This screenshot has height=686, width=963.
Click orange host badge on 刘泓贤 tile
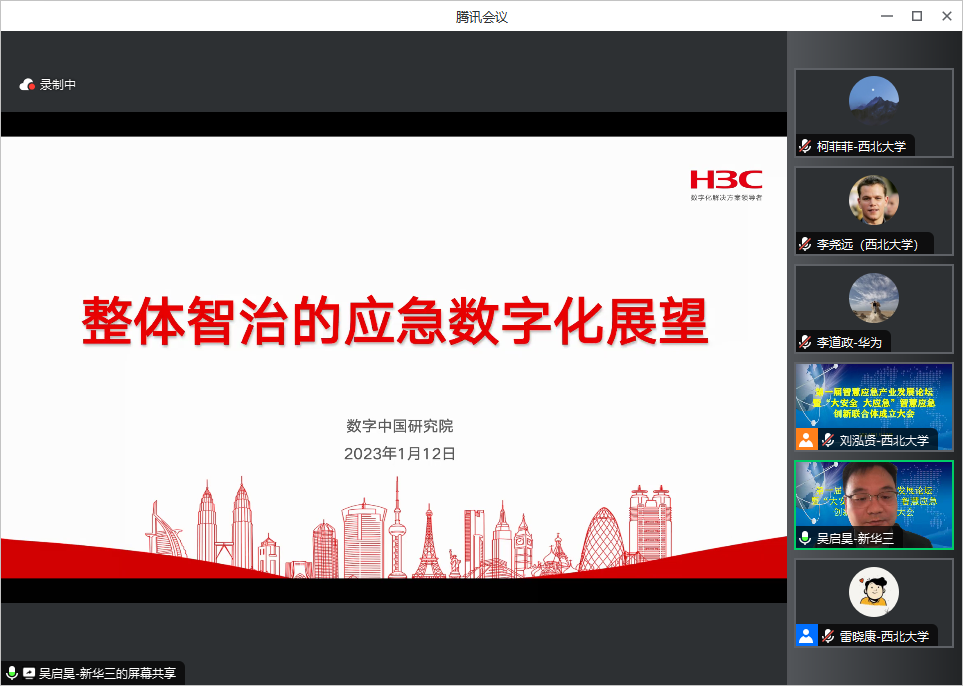(806, 440)
